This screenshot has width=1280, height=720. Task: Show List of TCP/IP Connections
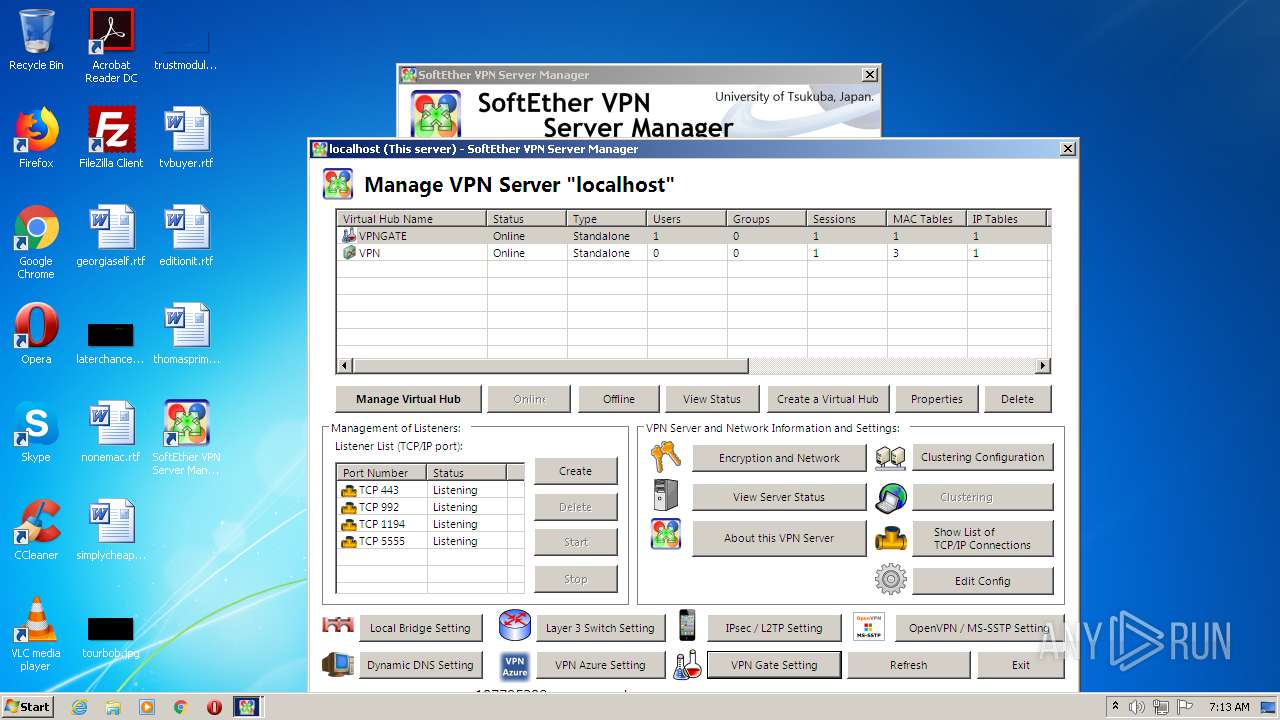tap(982, 538)
